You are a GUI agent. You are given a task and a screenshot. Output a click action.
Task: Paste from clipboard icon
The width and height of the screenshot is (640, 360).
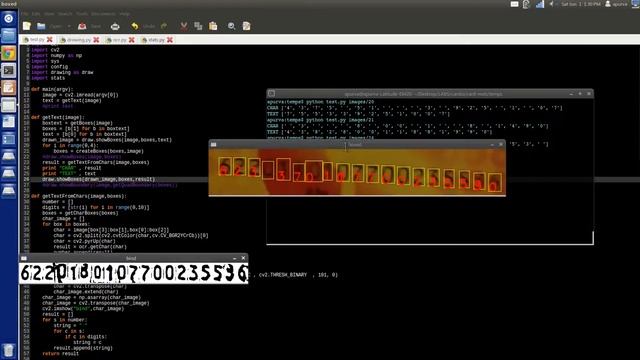(213, 26)
